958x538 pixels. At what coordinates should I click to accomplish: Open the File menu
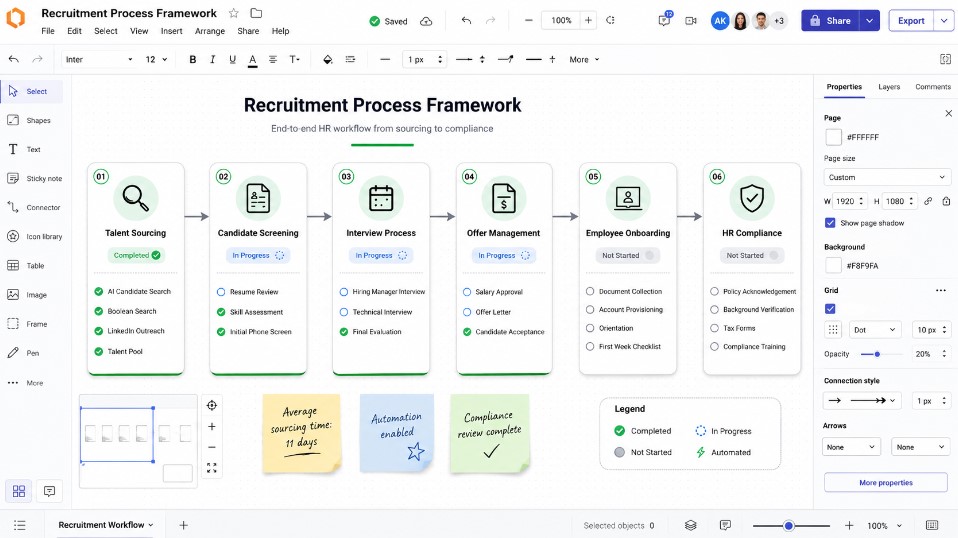(48, 31)
